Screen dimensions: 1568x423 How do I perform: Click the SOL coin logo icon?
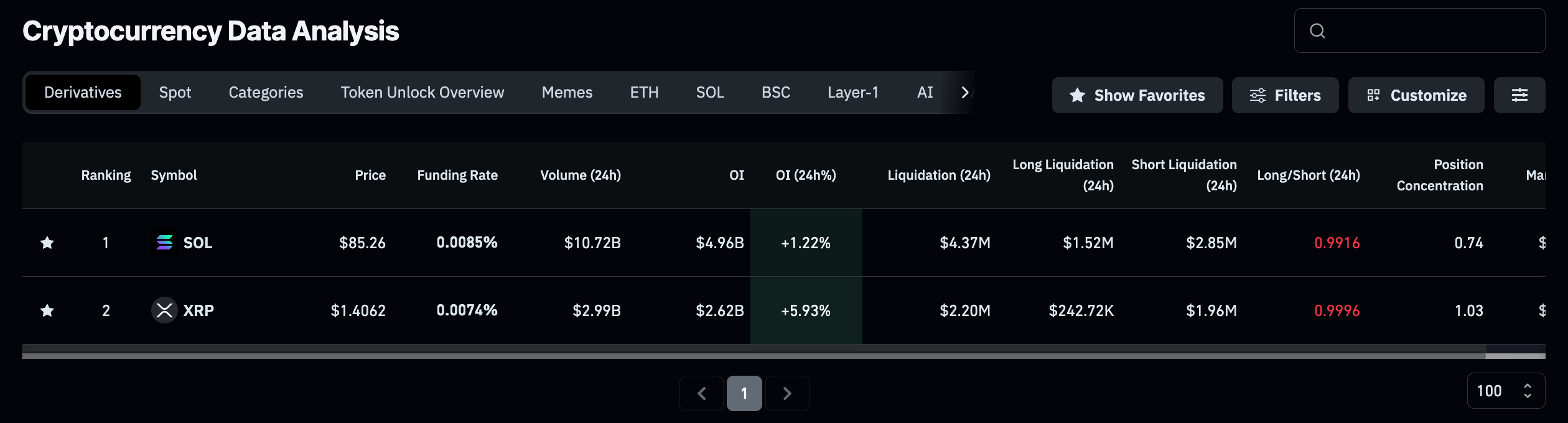(x=164, y=243)
